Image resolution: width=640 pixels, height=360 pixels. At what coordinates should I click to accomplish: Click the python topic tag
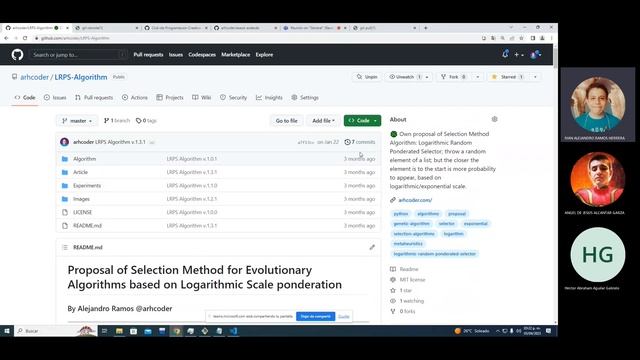click(x=401, y=214)
